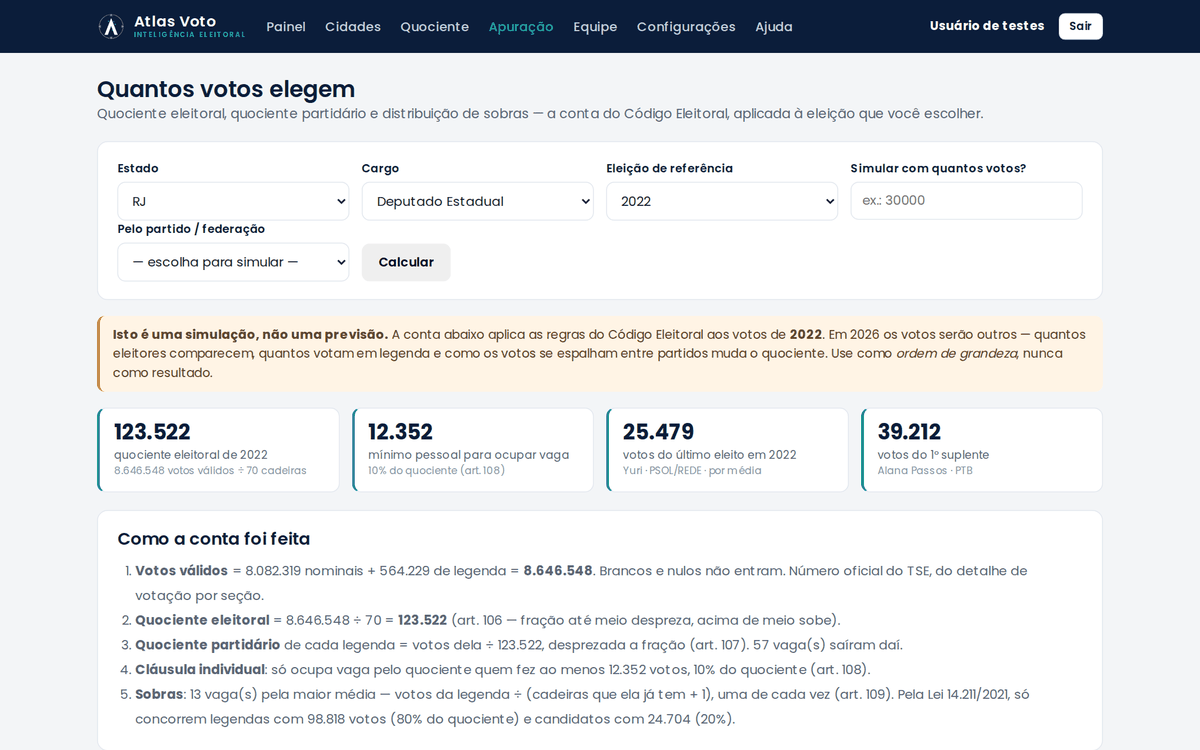Click the Sobras step label

tap(159, 694)
